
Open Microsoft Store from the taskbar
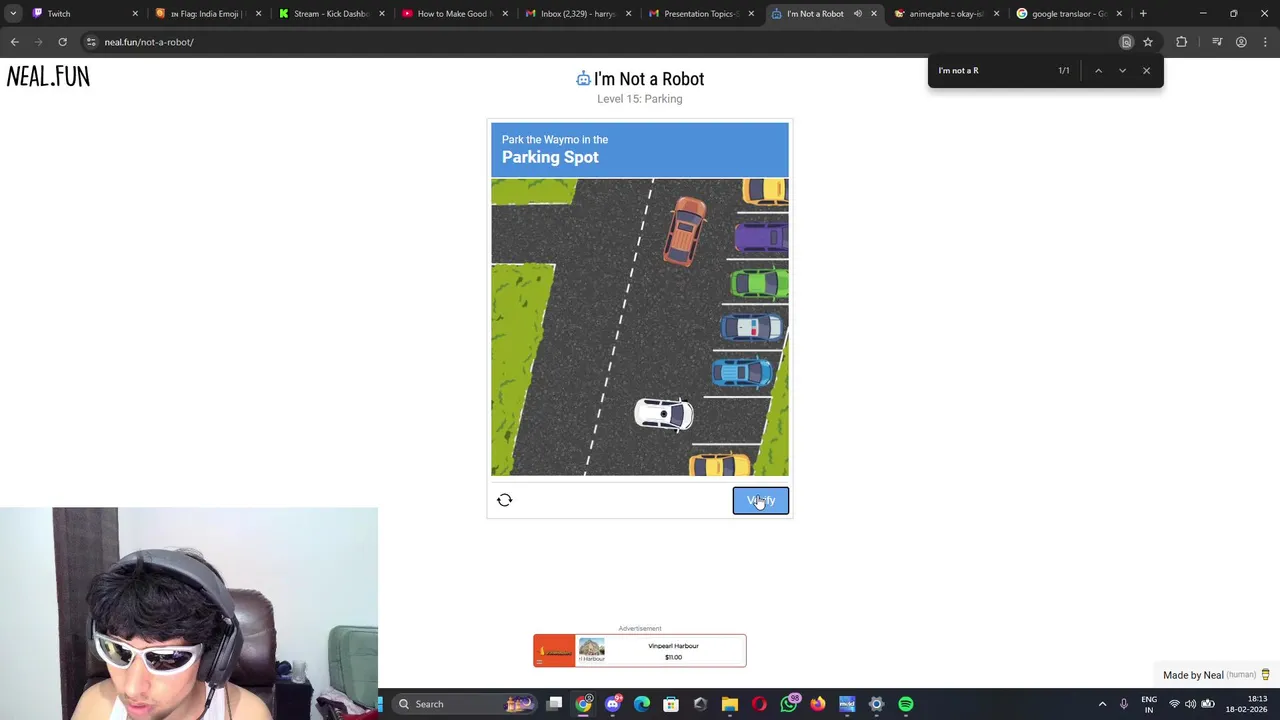click(671, 704)
